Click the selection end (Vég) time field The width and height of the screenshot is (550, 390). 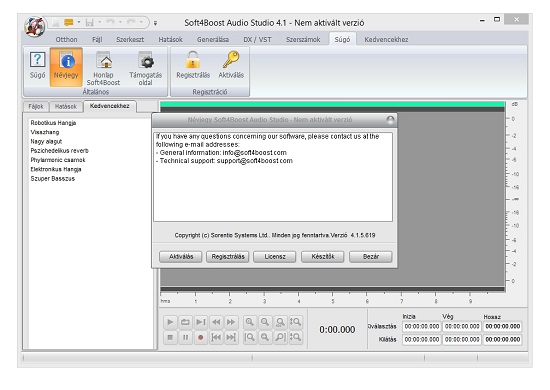[x=462, y=327]
